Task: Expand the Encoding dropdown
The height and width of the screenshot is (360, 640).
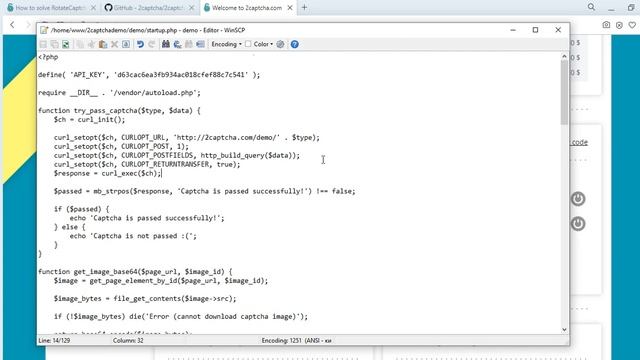Action: click(227, 44)
